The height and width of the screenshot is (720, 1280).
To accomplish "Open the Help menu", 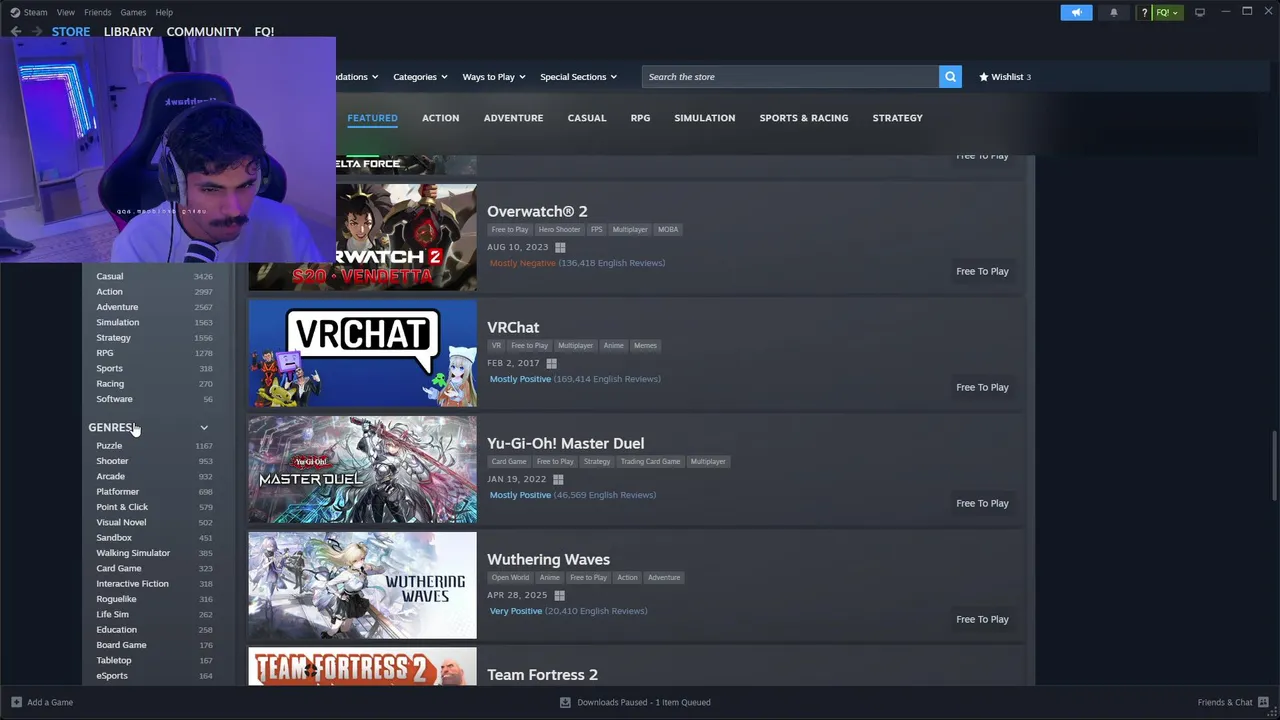I will (x=164, y=12).
